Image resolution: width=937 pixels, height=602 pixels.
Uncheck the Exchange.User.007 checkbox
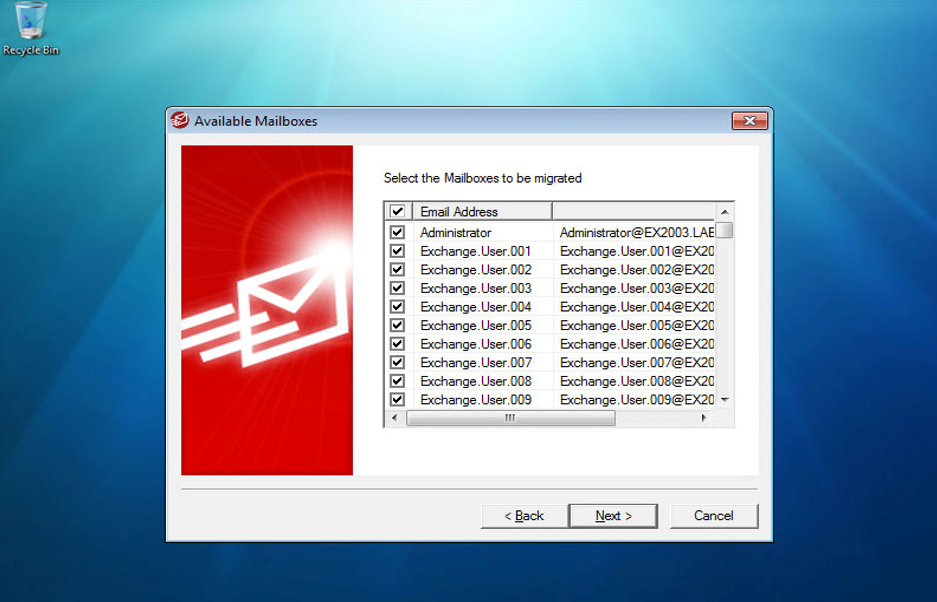397,362
